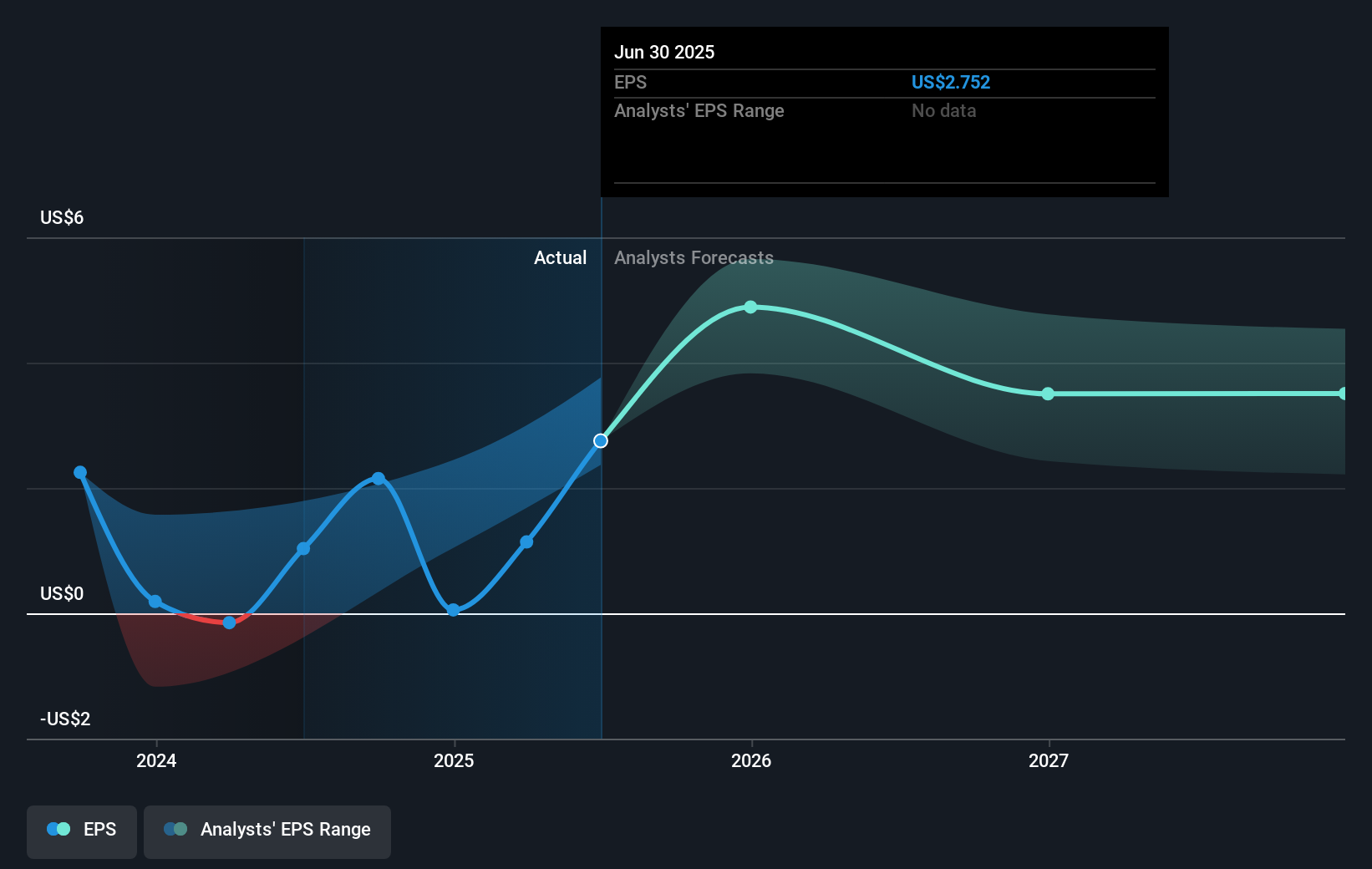Click the 2026 x-axis label
Screen dimensions: 1372x869
(x=751, y=760)
